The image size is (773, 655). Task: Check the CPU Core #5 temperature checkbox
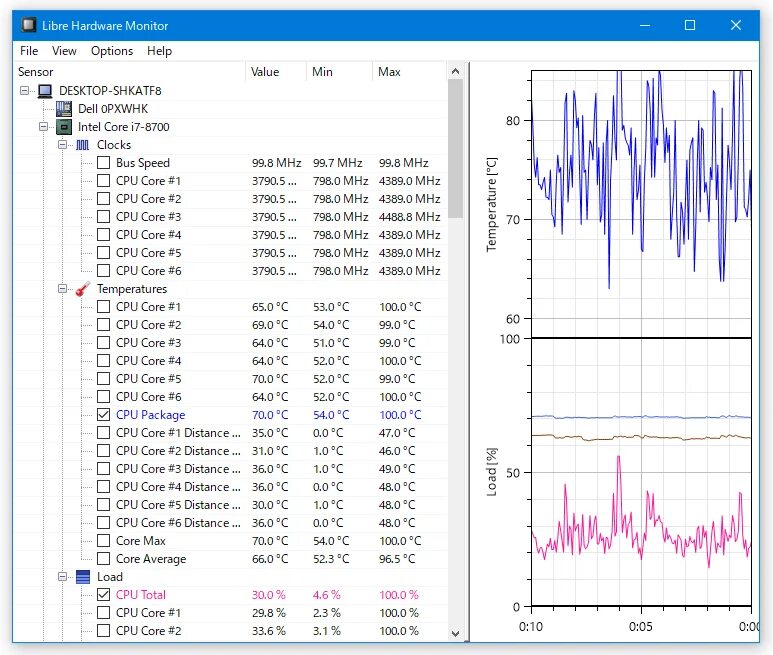(x=104, y=379)
